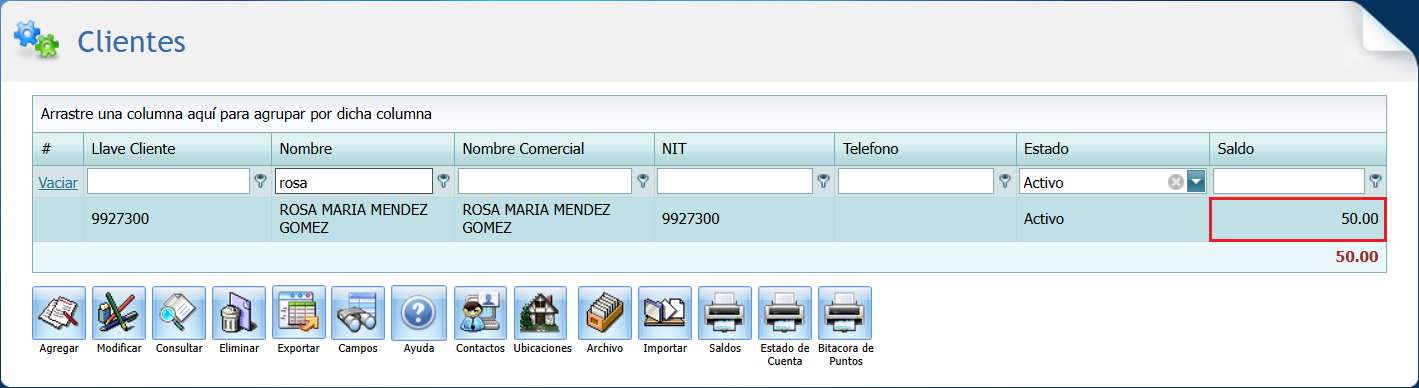The width and height of the screenshot is (1419, 388).
Task: Click the Eliminar trash icon
Action: 239,313
